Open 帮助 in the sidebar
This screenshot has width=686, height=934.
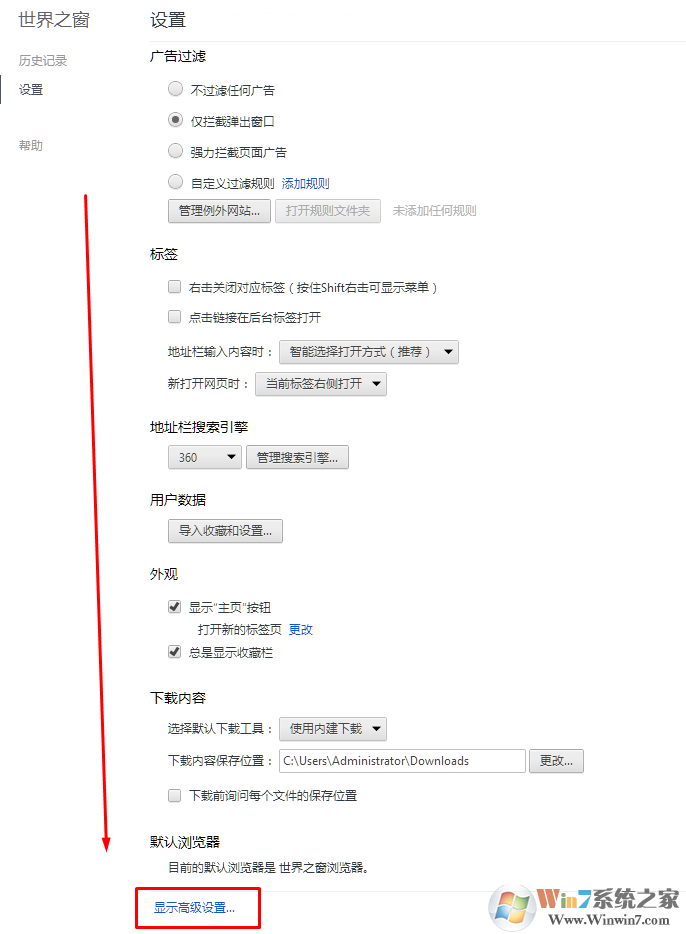click(31, 145)
